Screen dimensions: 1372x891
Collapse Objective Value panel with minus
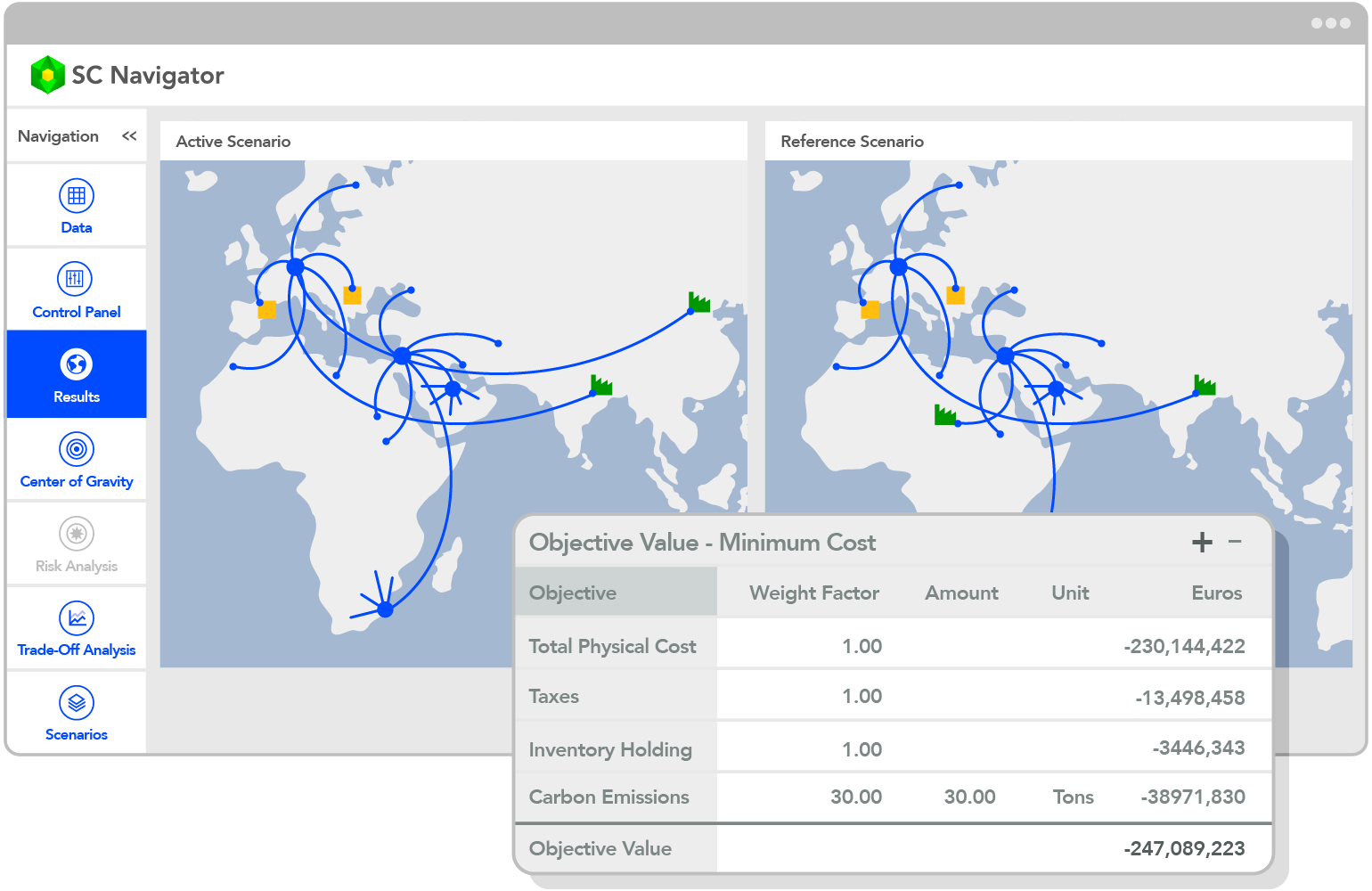pos(1235,542)
